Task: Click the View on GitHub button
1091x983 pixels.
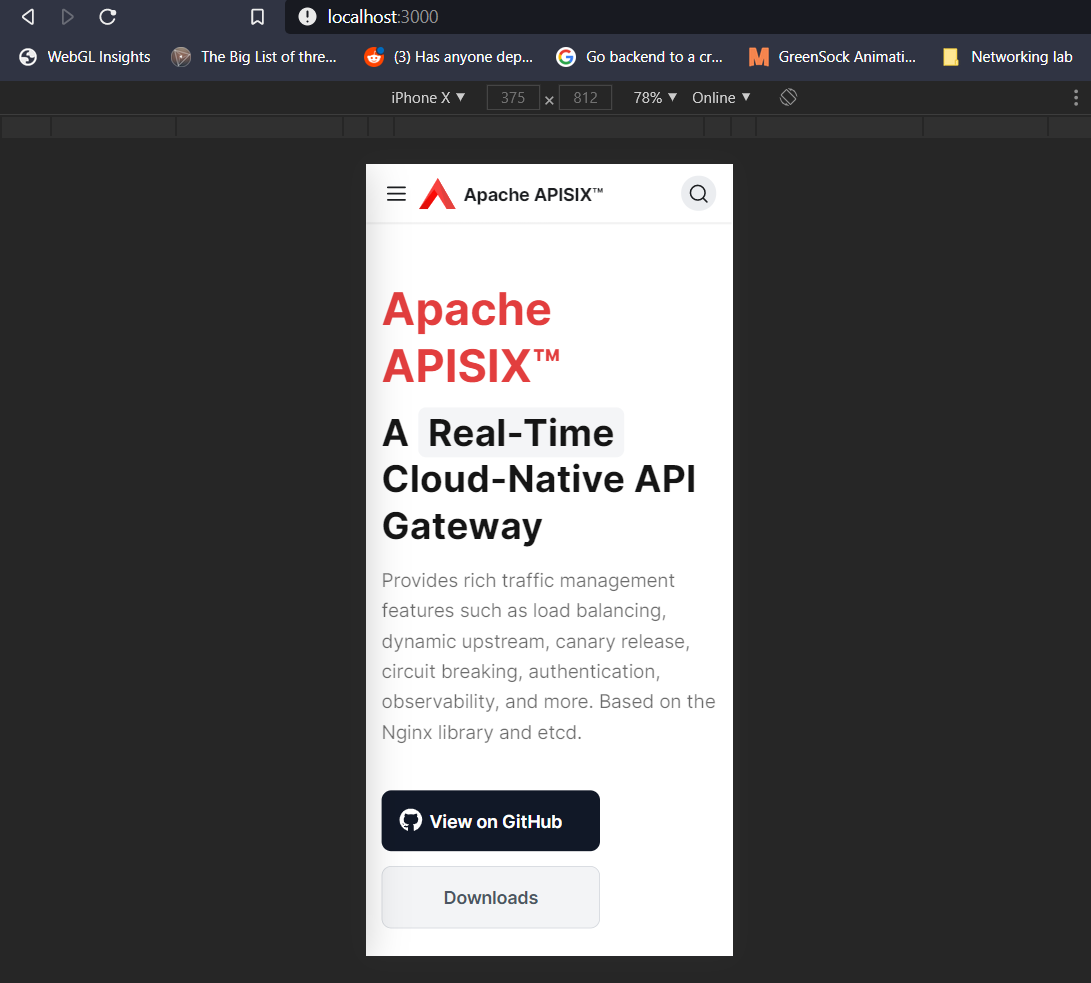Action: click(x=491, y=821)
